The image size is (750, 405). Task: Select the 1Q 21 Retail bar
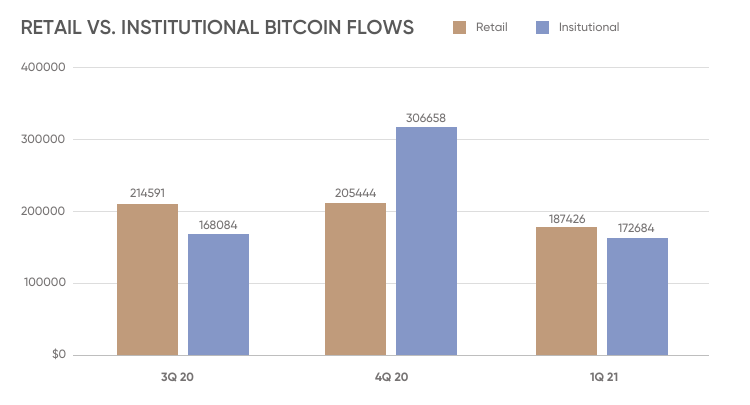[566, 291]
